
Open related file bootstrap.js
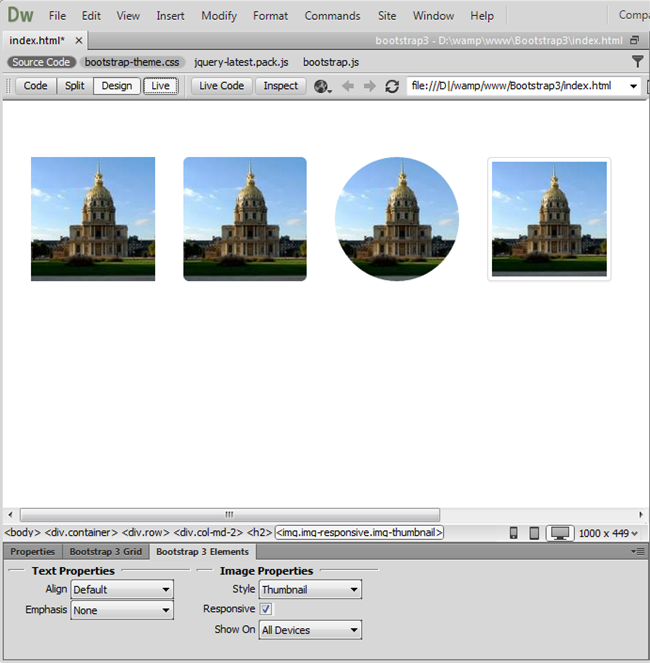[x=331, y=62]
